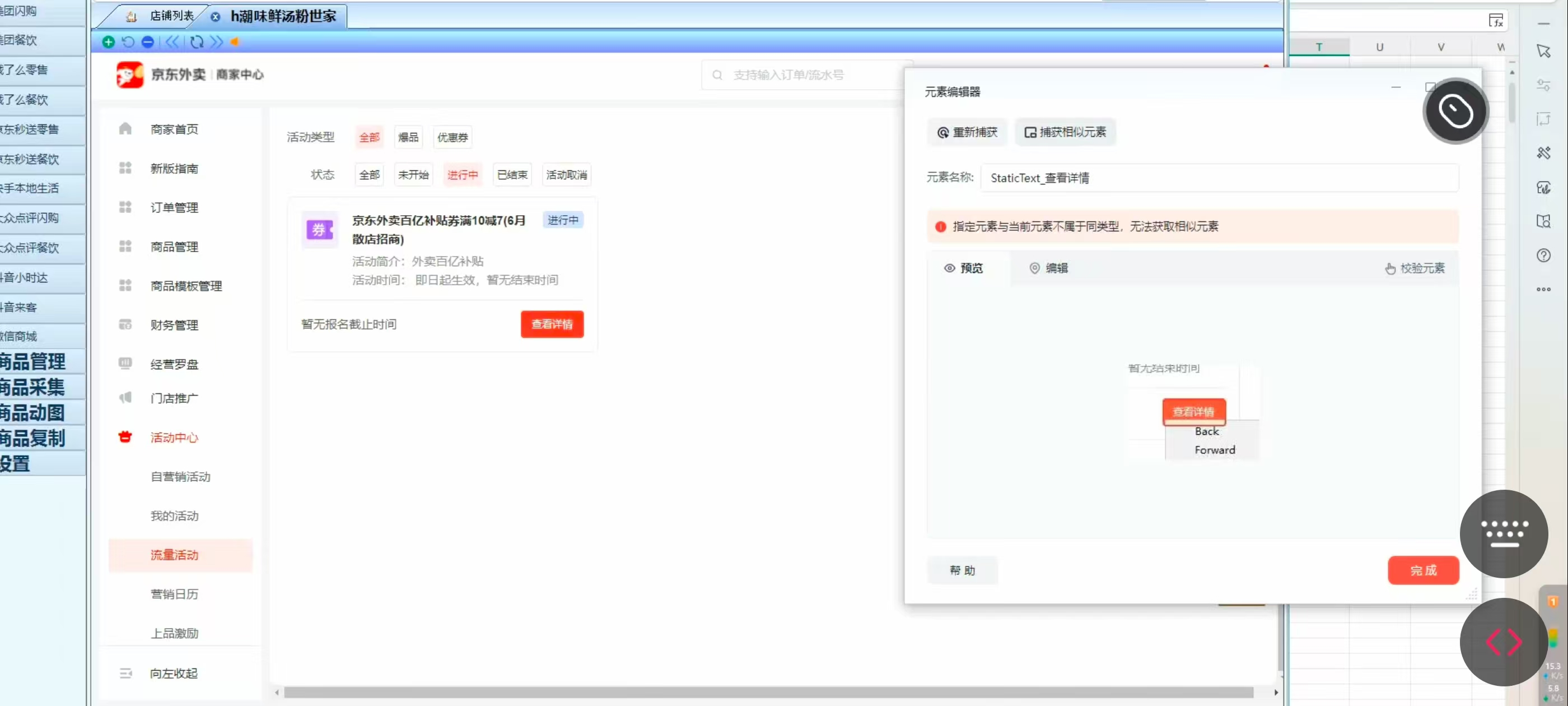
Task: Click the undo arrow icon in browser toolbar
Action: click(x=128, y=41)
